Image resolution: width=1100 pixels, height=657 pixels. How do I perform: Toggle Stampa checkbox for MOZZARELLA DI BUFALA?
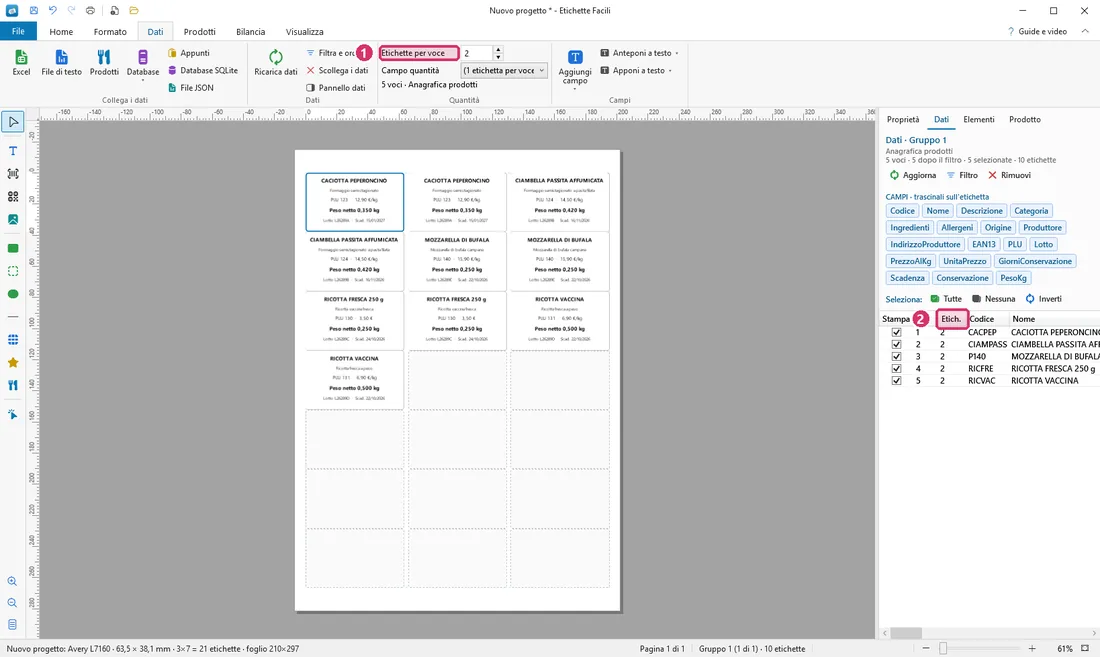click(896, 356)
